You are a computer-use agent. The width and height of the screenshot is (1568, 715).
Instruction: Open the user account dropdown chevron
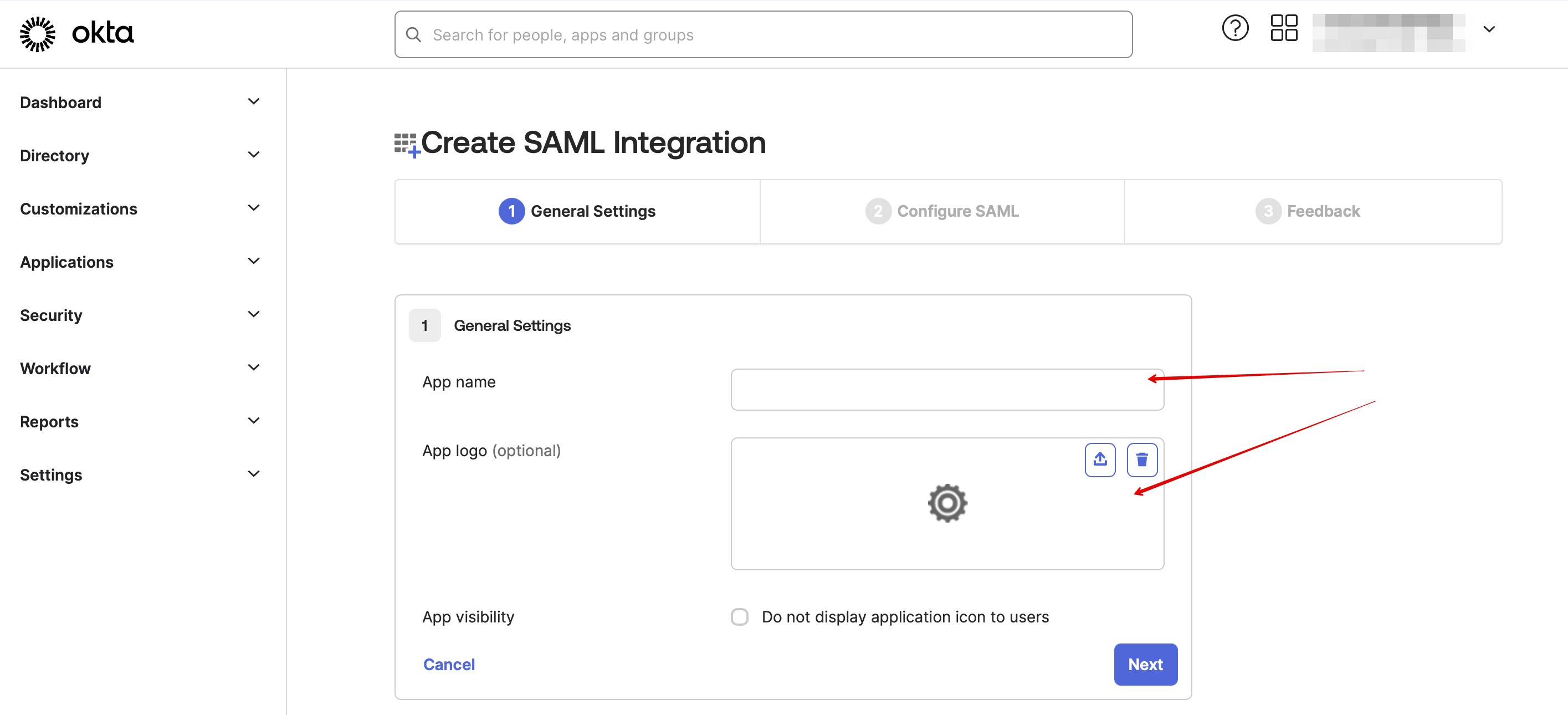click(x=1488, y=29)
